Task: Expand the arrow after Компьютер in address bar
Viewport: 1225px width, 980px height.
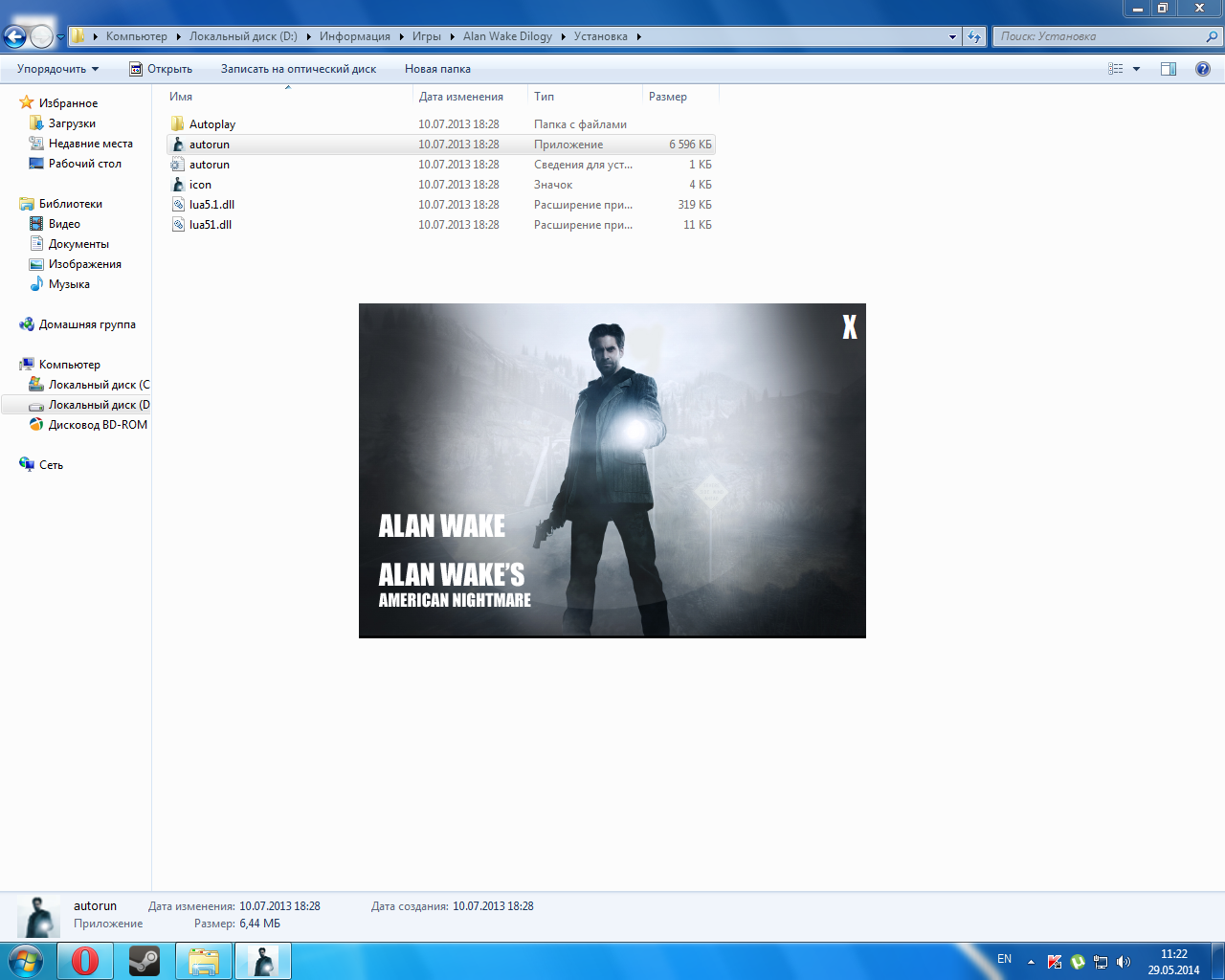Action: tap(178, 36)
